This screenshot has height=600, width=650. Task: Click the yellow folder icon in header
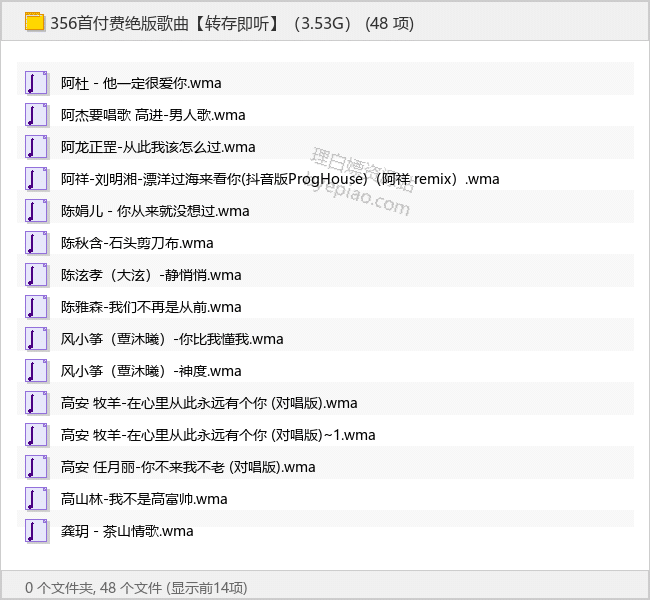pyautogui.click(x=34, y=22)
